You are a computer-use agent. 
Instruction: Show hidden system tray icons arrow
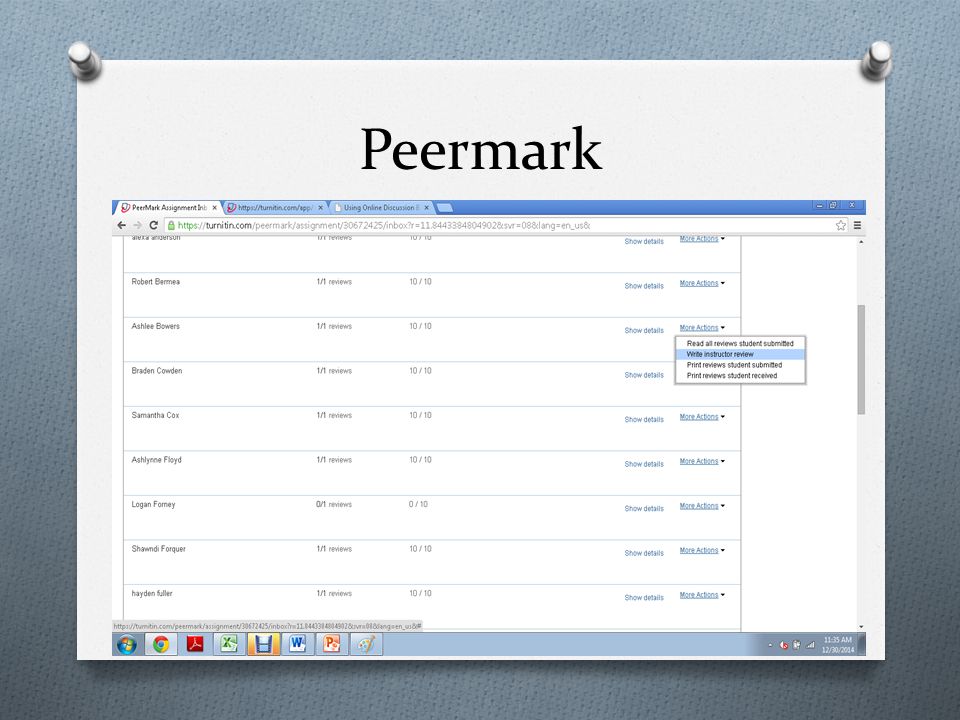pyautogui.click(x=770, y=645)
